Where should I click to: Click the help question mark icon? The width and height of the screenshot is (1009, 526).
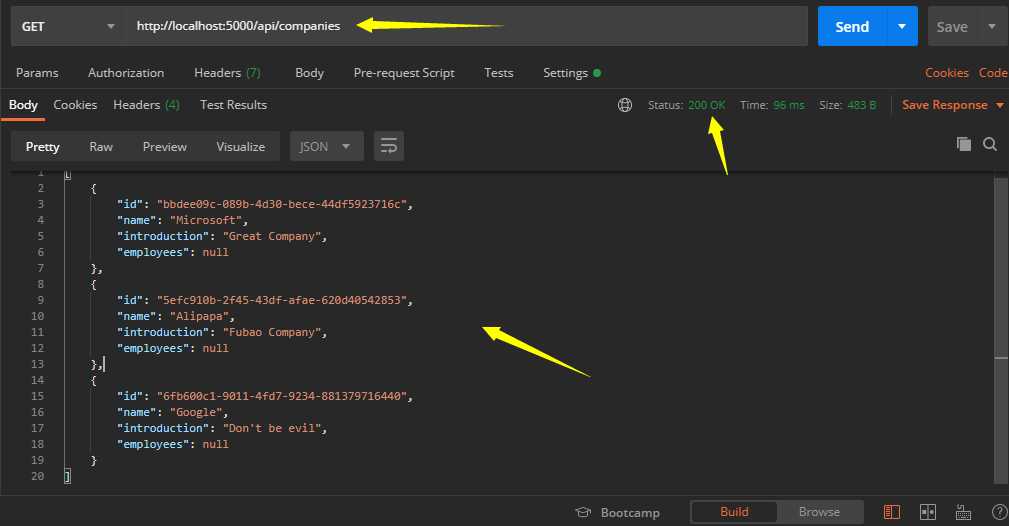pyautogui.click(x=1000, y=512)
